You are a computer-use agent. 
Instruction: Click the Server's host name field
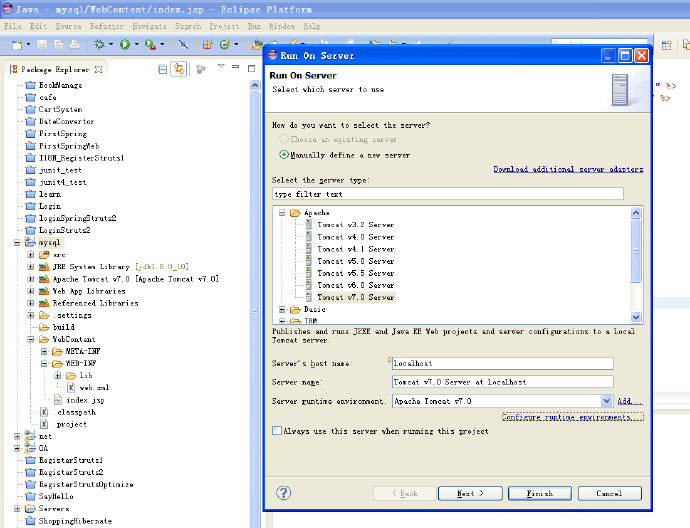[503, 363]
